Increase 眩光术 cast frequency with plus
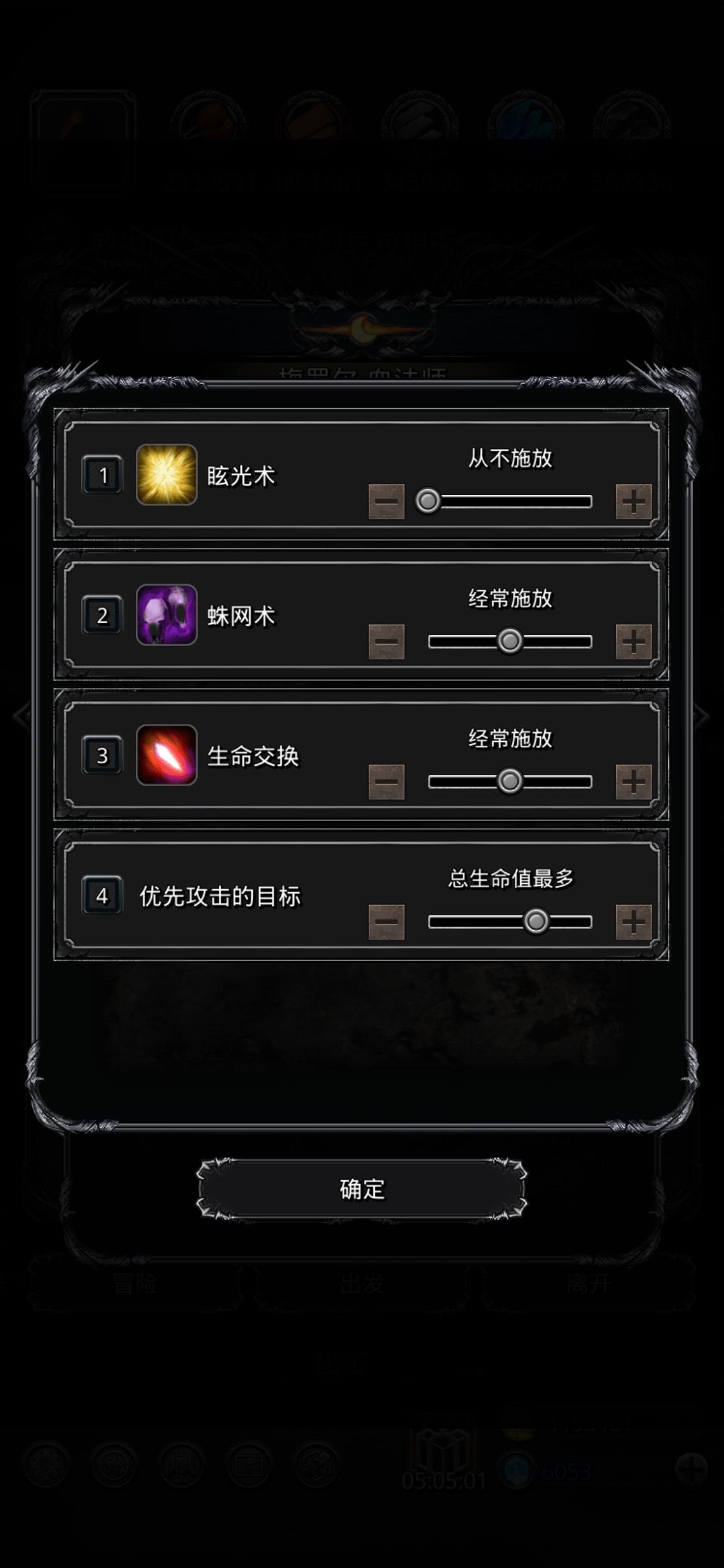The image size is (724, 1568). 633,501
